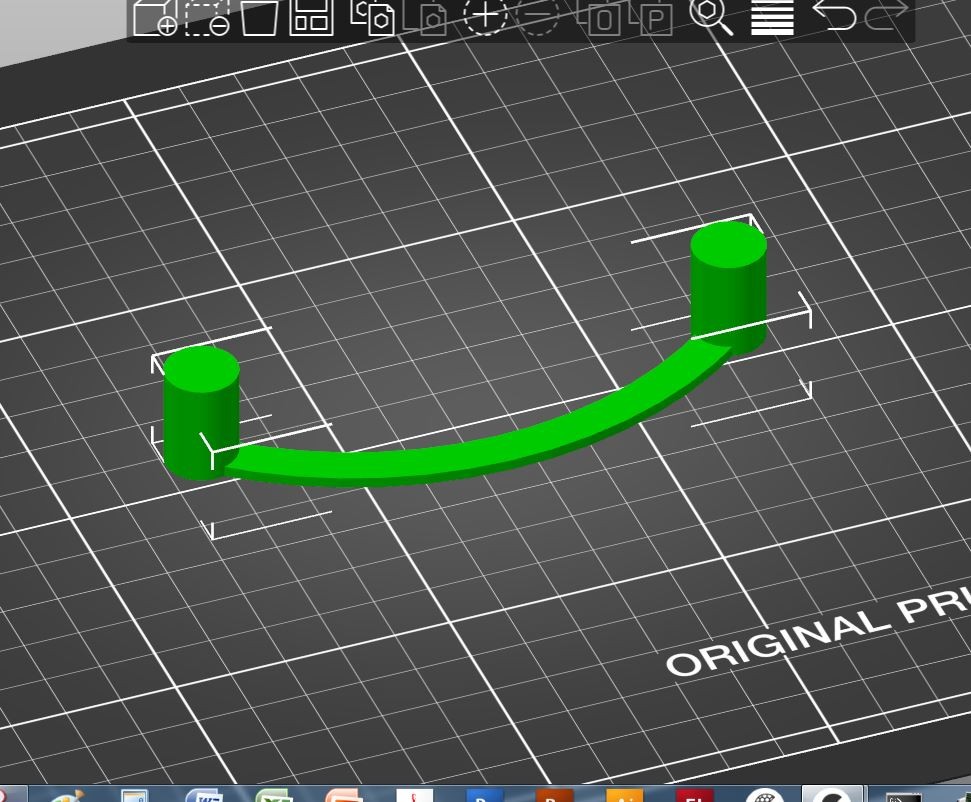
Task: Open variable layer height editing
Action: coord(772,17)
